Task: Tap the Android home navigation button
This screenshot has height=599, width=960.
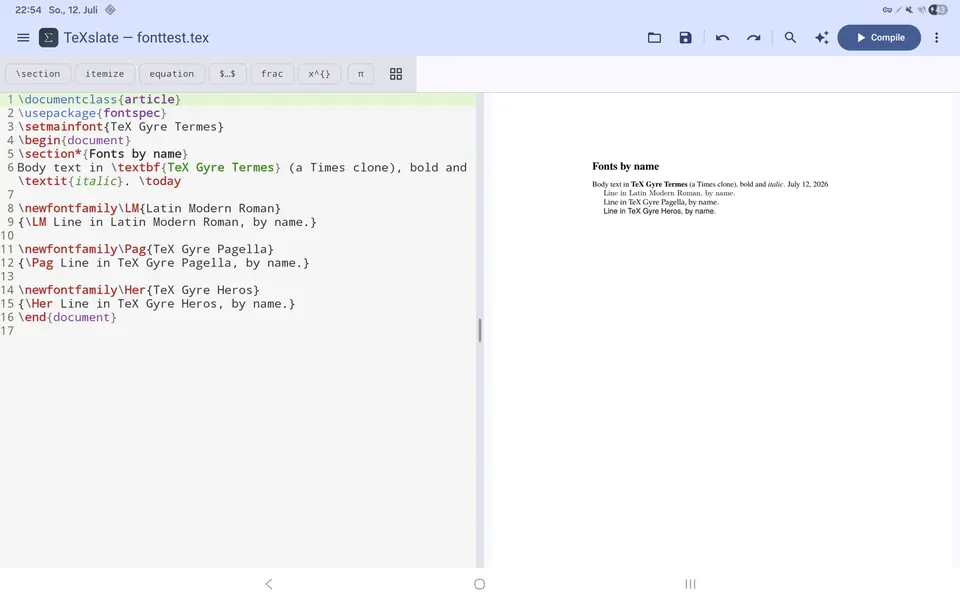Action: pos(479,584)
